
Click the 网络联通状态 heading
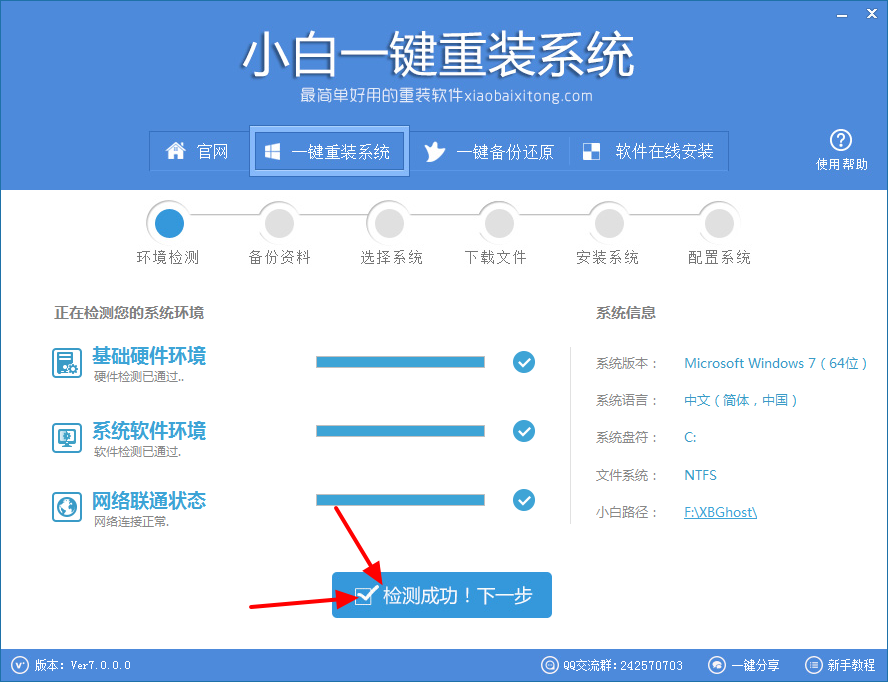pos(150,500)
